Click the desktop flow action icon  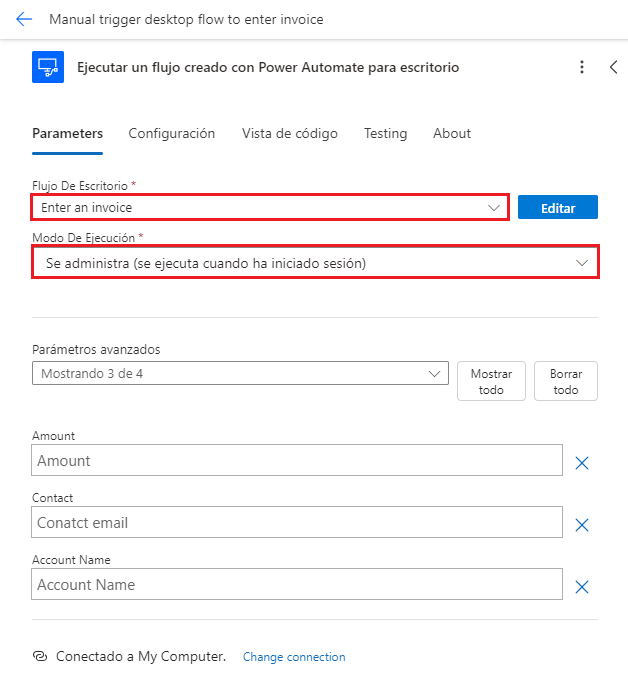48,67
